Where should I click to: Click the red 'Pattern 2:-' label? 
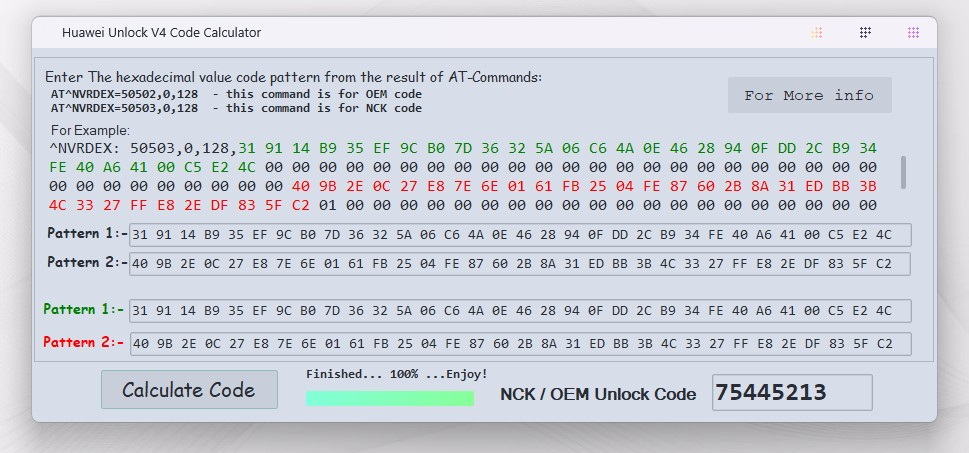(x=83, y=342)
